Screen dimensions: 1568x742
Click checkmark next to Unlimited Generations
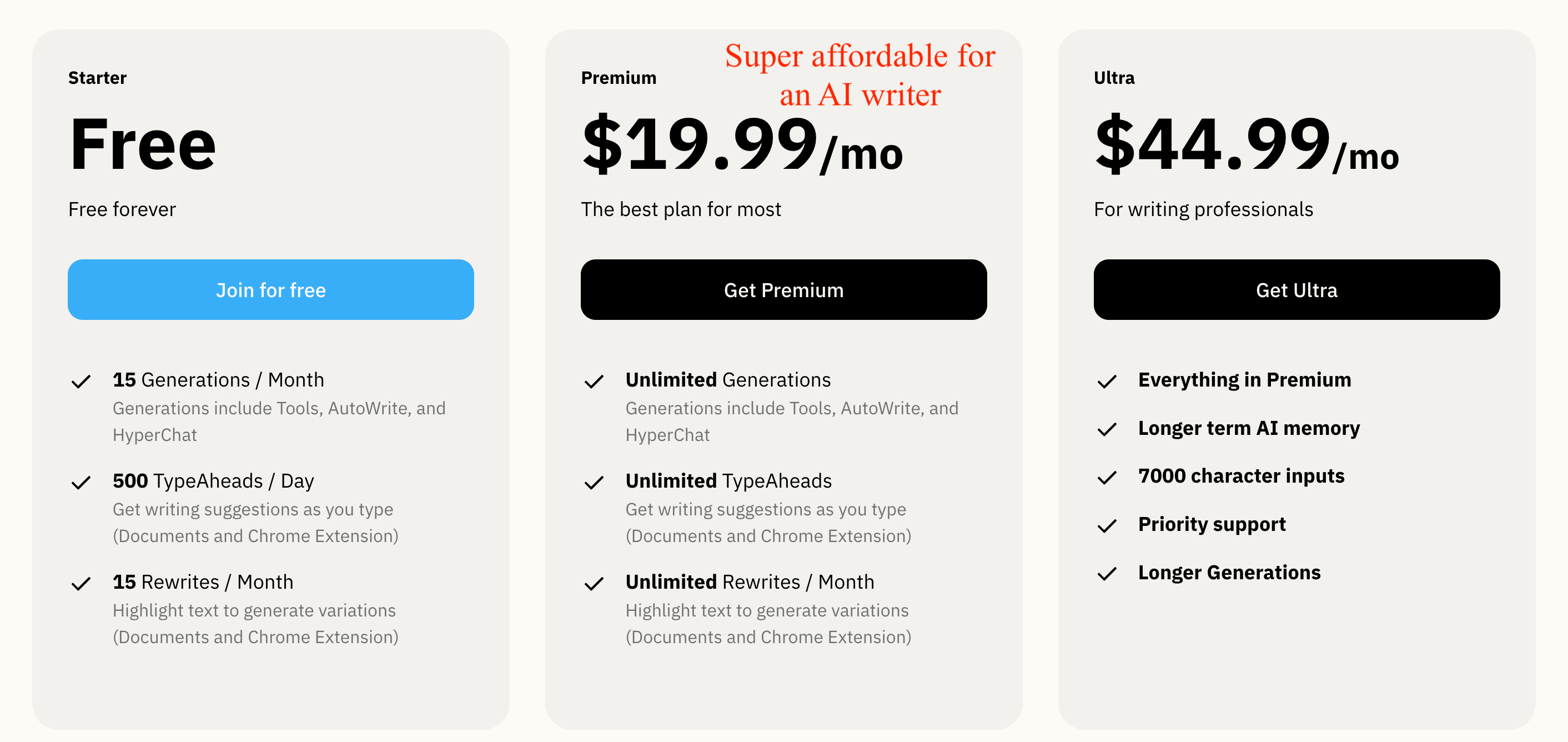594,382
